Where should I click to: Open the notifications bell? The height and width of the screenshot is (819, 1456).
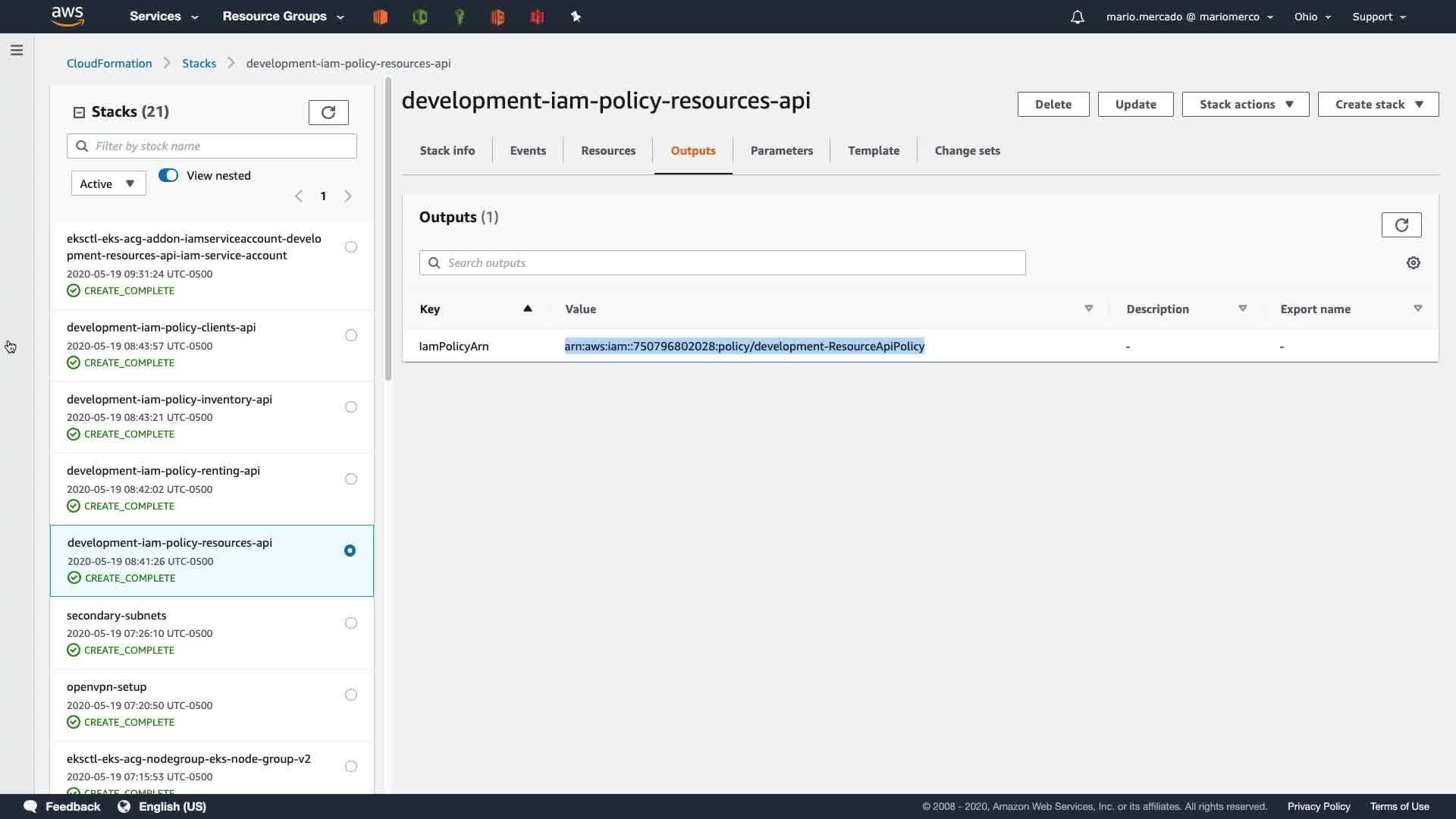point(1077,17)
